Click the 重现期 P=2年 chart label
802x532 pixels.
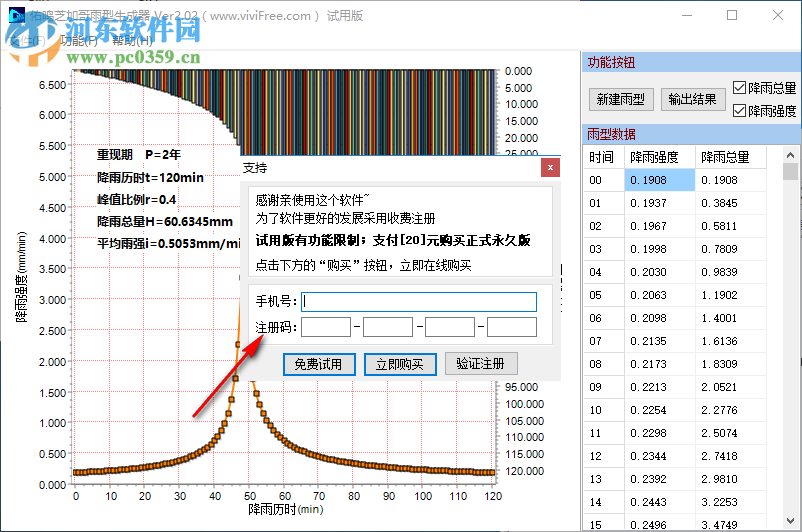(x=139, y=154)
